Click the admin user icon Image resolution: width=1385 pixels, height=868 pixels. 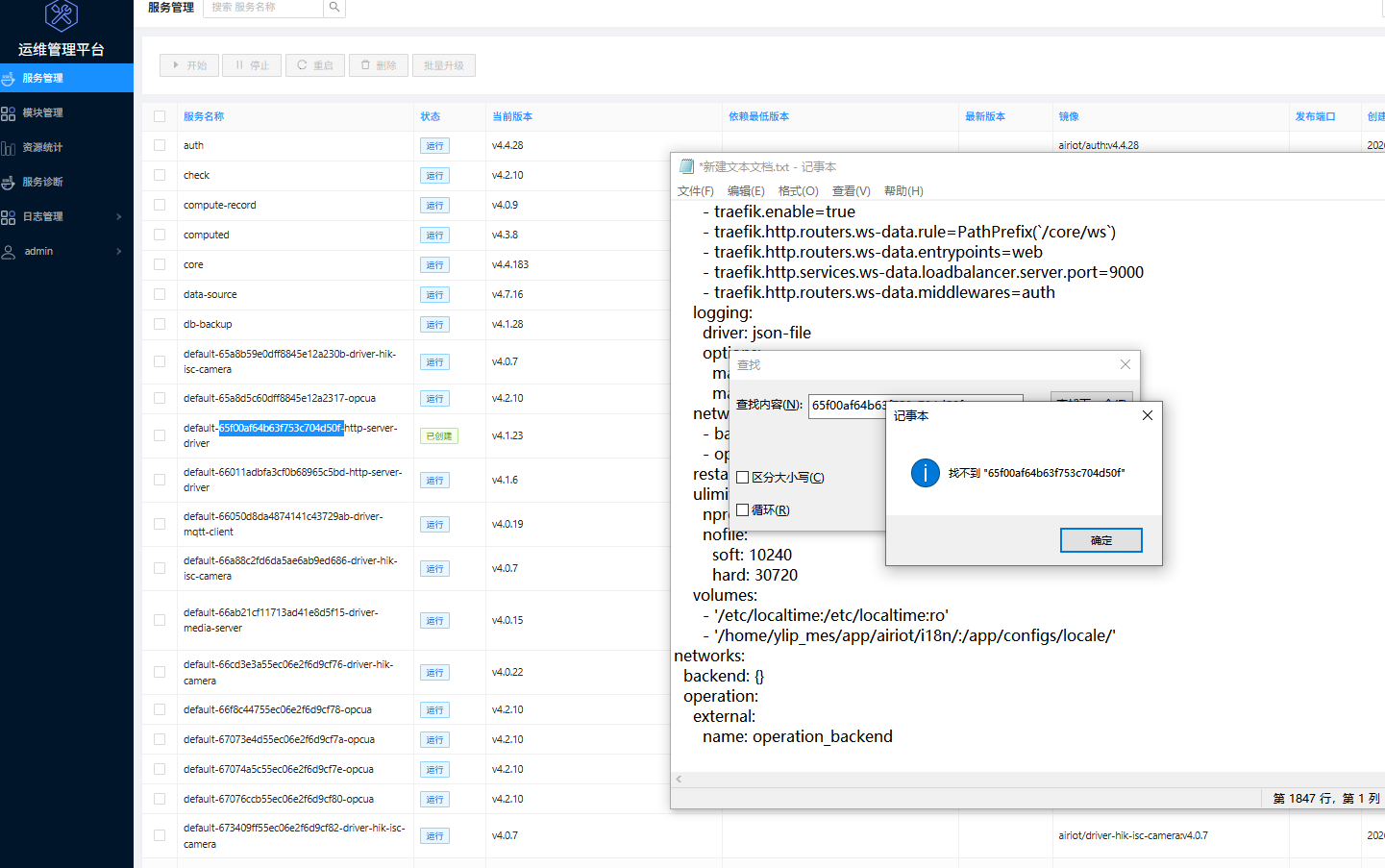pyautogui.click(x=9, y=252)
